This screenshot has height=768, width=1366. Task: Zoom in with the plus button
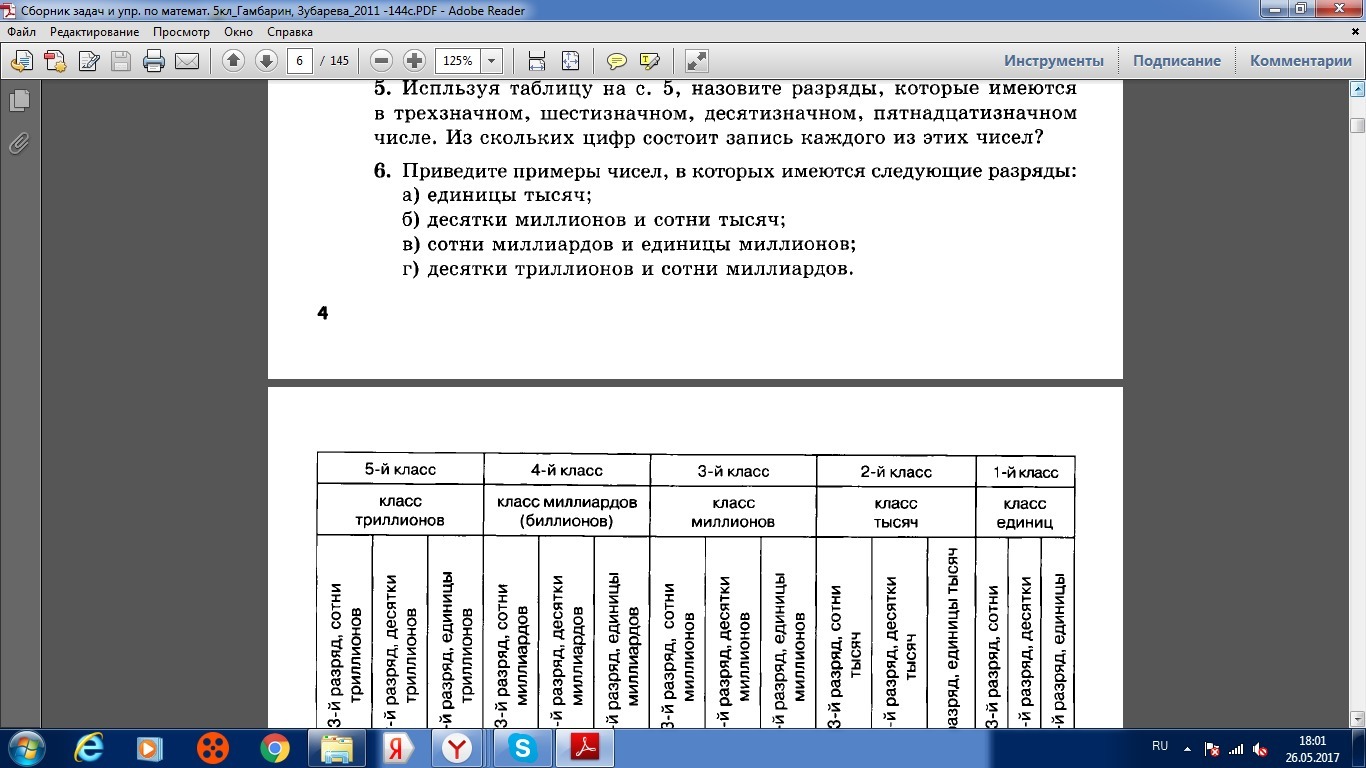pyautogui.click(x=414, y=61)
